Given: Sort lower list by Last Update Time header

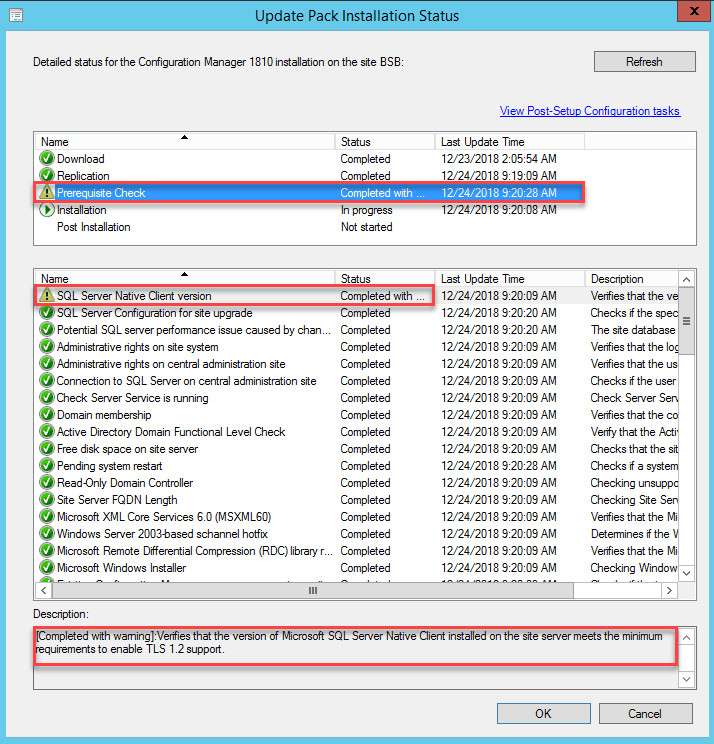Looking at the screenshot, I should point(510,279).
